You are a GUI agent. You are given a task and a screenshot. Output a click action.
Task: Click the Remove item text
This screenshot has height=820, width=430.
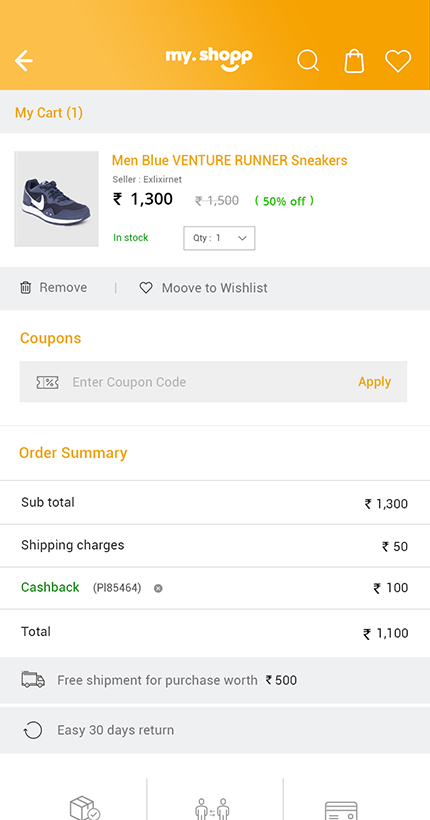coord(63,288)
